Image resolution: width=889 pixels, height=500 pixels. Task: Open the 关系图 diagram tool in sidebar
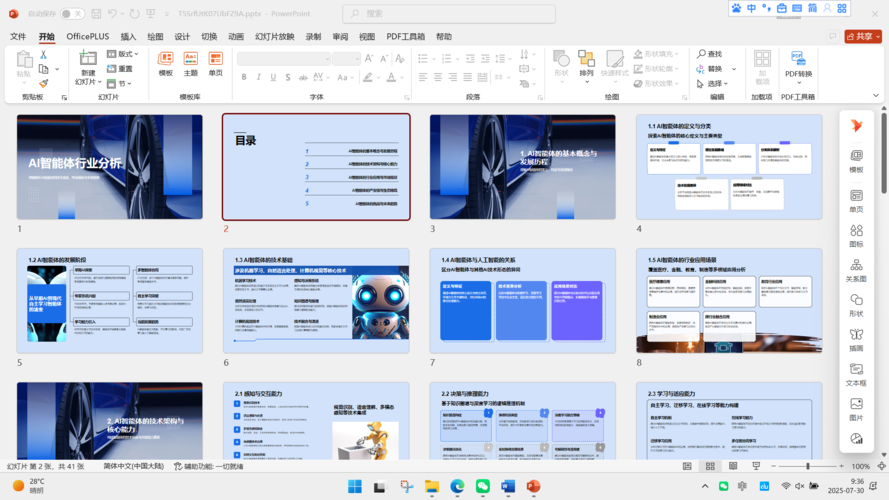click(x=856, y=271)
